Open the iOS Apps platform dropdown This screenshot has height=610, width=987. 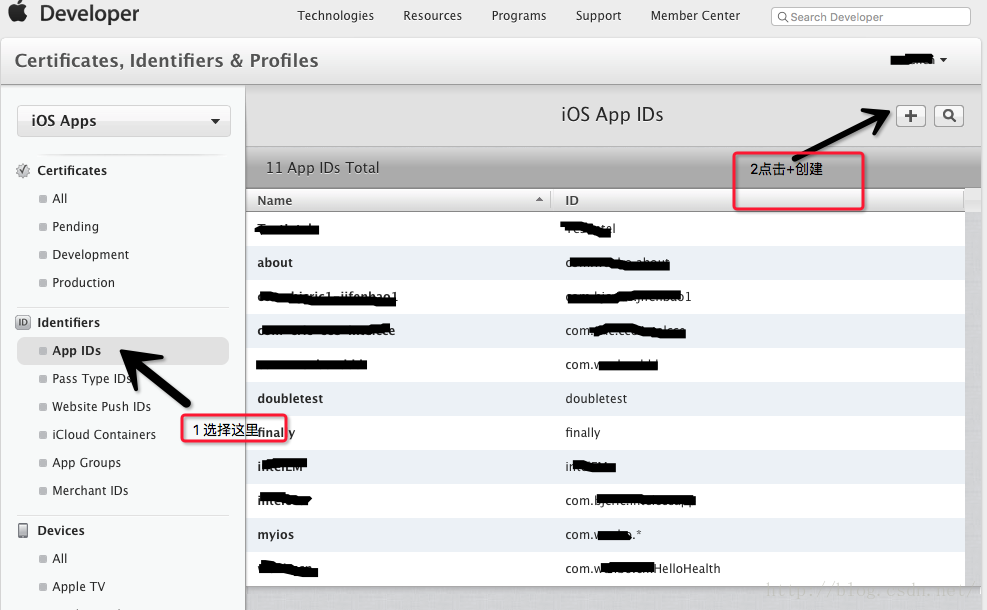tap(123, 121)
